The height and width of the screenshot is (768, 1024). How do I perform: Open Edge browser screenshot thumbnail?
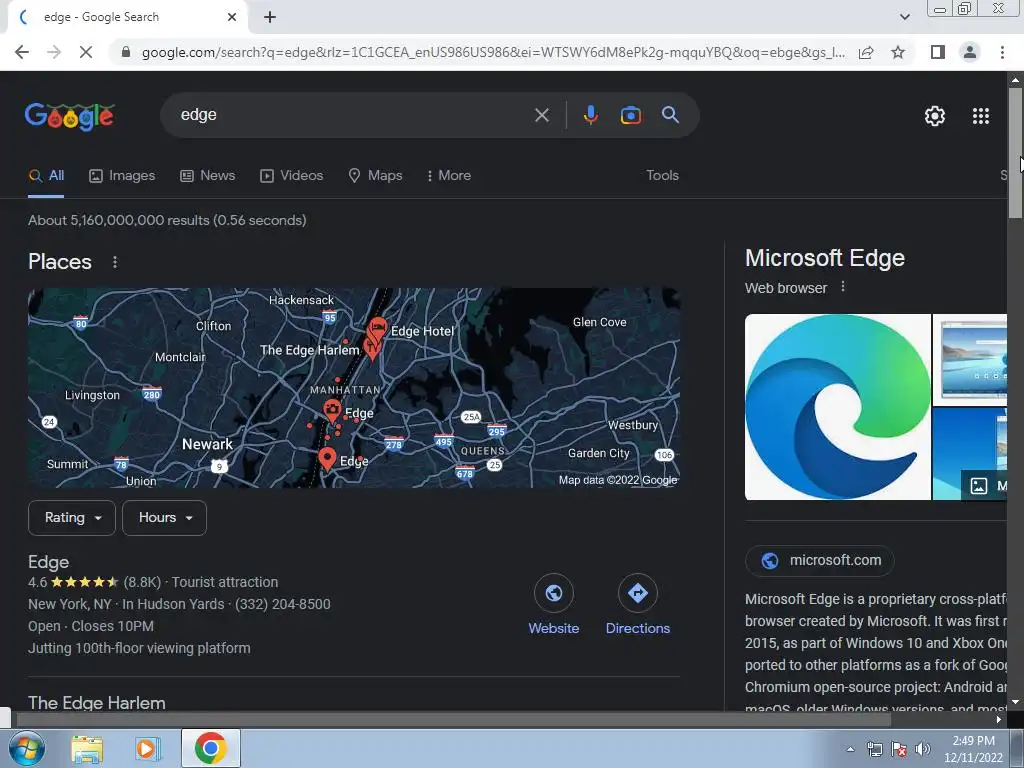click(970, 360)
